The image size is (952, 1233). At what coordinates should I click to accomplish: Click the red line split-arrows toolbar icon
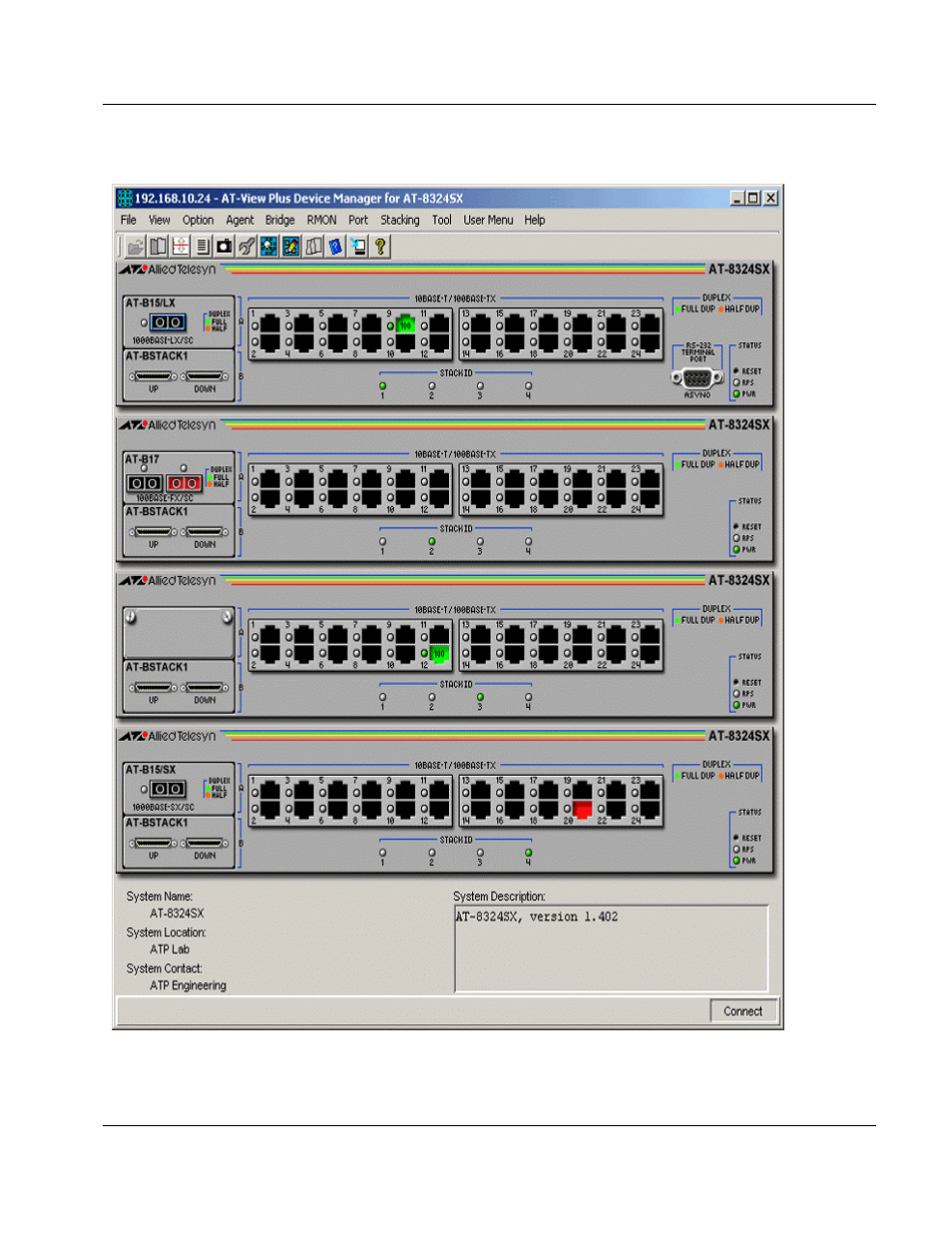(180, 246)
